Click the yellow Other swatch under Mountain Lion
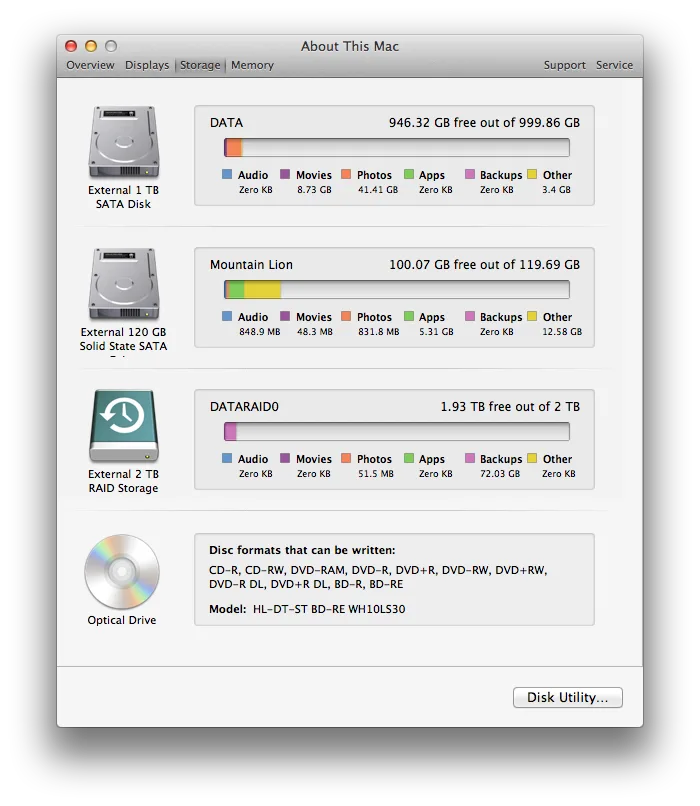 pos(532,317)
